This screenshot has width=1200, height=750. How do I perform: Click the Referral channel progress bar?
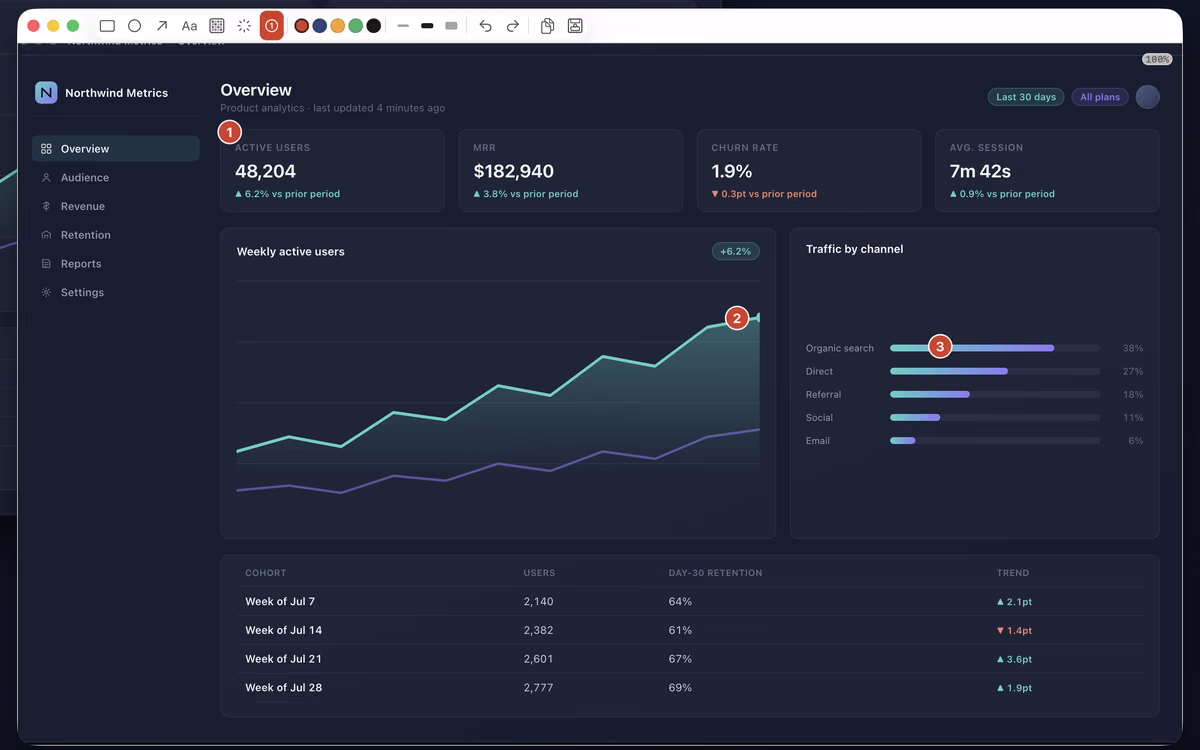coord(995,394)
